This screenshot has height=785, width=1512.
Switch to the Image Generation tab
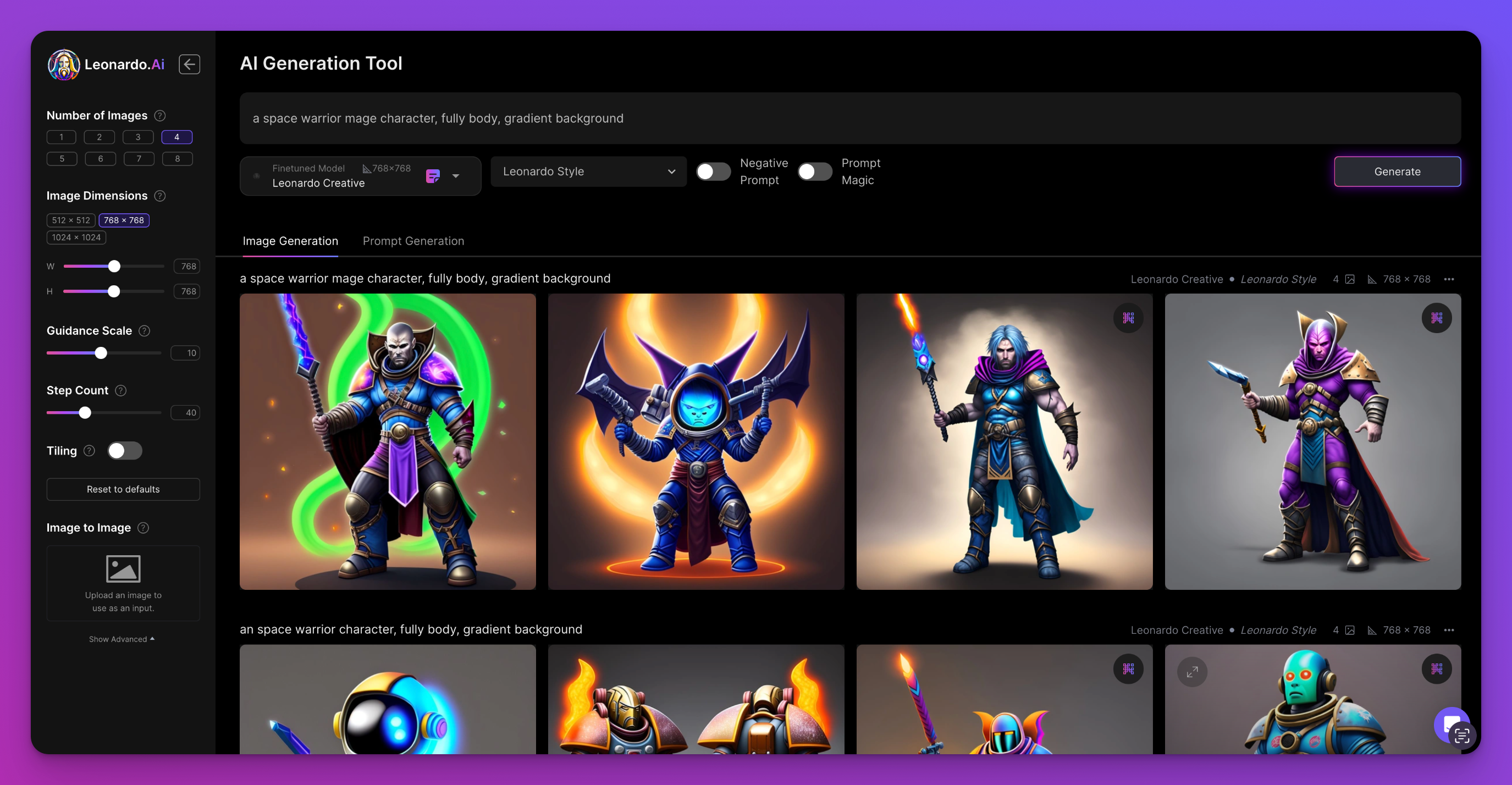coord(290,241)
